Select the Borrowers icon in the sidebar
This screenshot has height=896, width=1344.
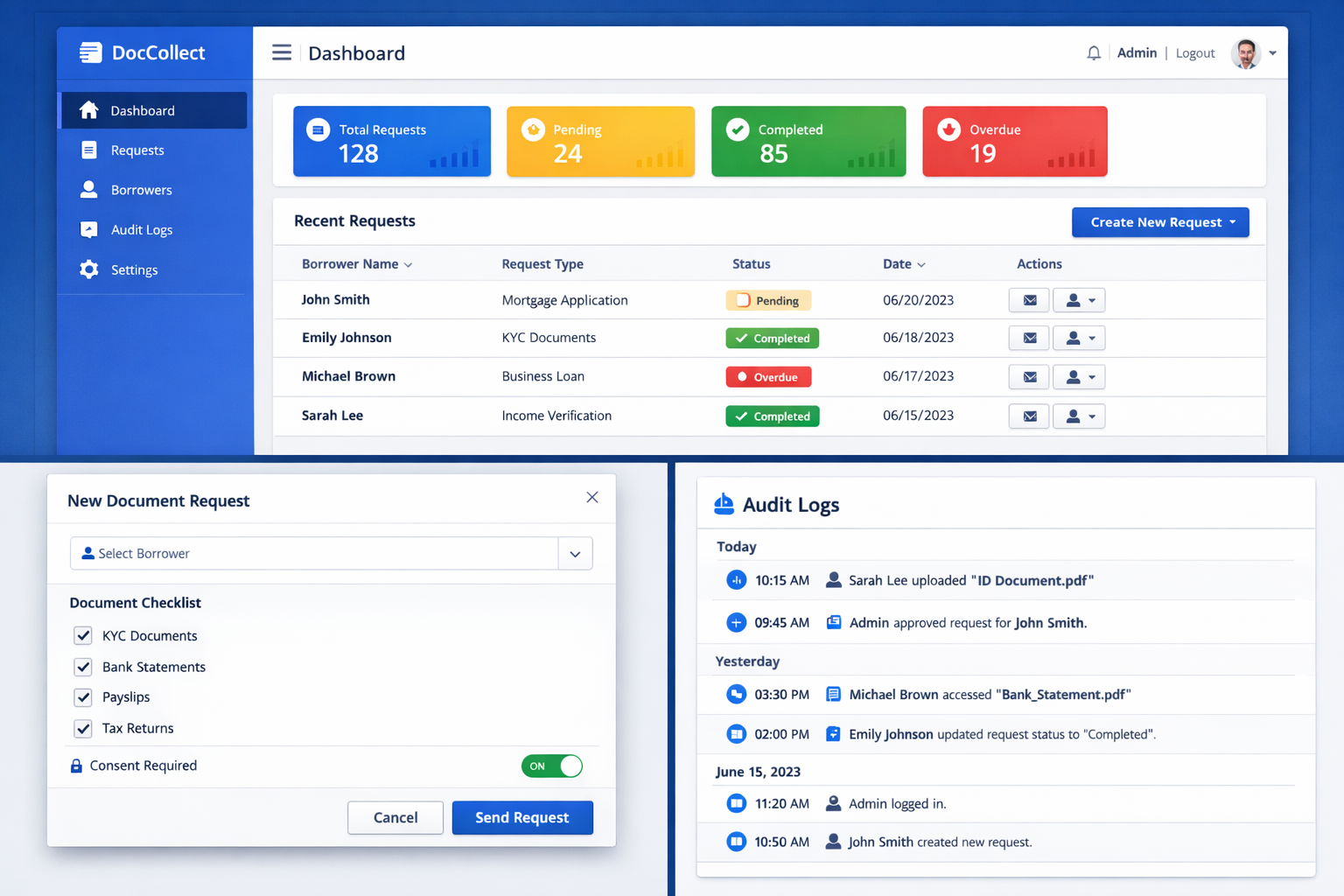[88, 190]
